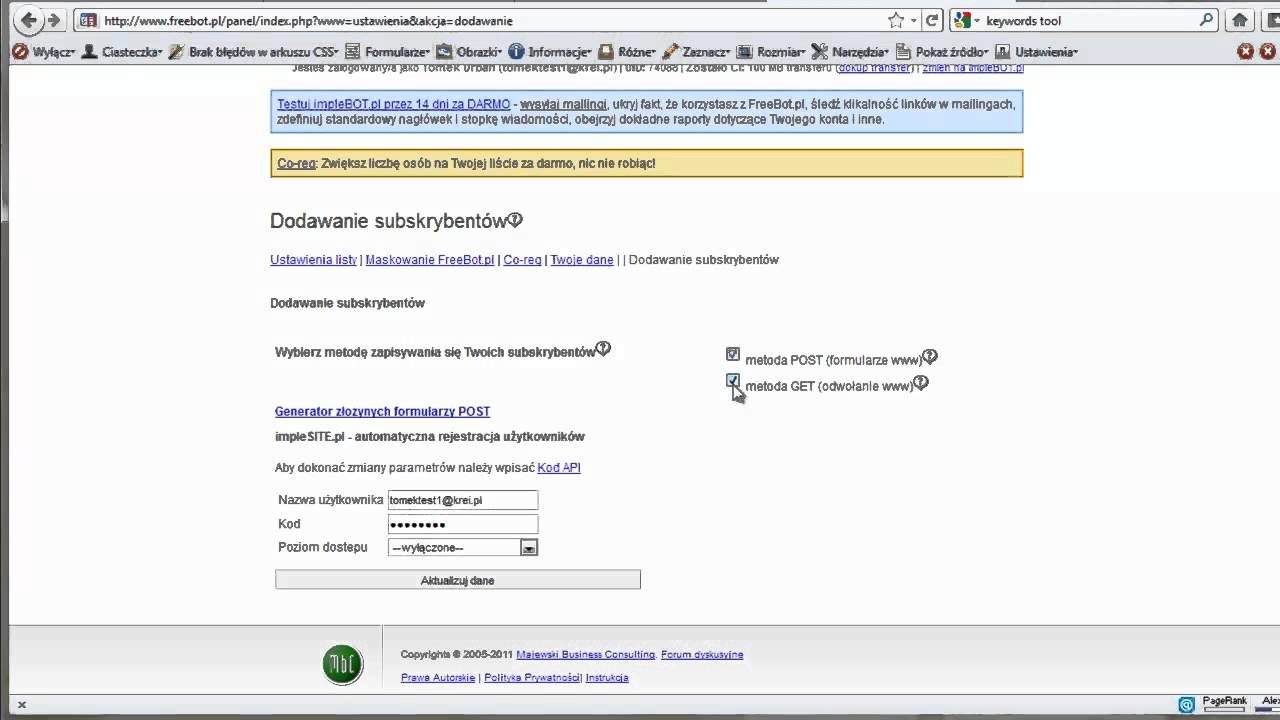Go back with the browser back arrow
The width and height of the screenshot is (1280, 720).
pyautogui.click(x=29, y=20)
